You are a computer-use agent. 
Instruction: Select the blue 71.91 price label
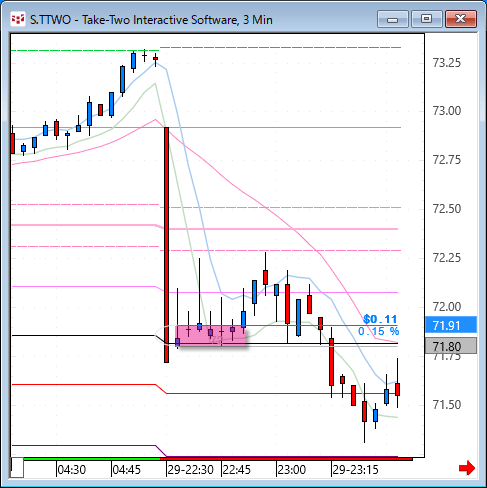(x=451, y=325)
